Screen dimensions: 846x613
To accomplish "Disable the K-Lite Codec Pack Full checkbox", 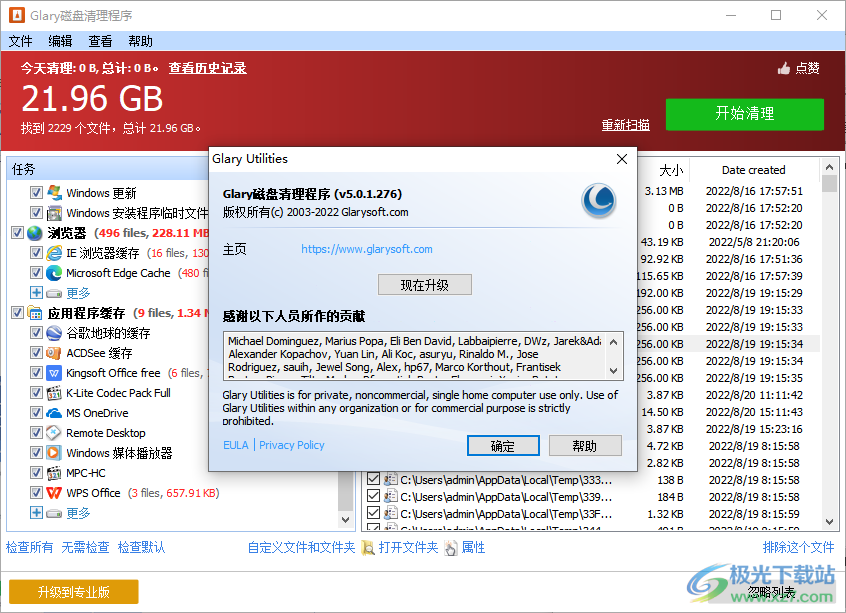I will [x=38, y=392].
